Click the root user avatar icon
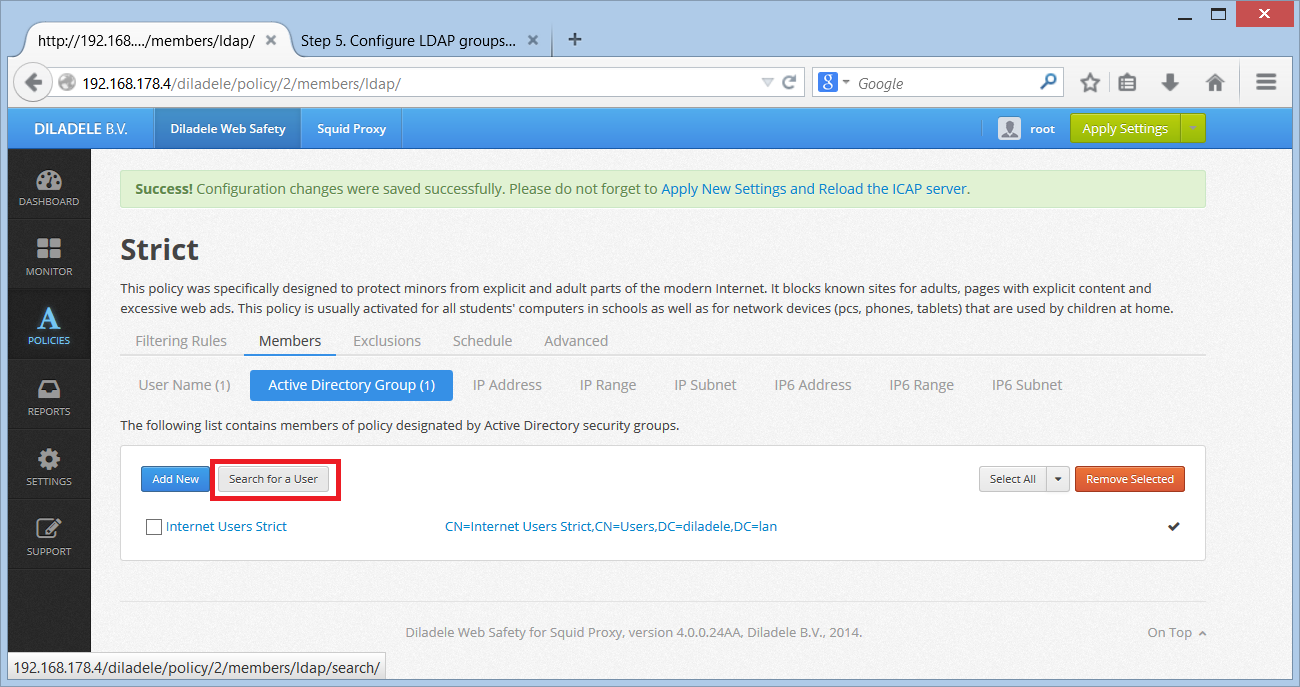1300x687 pixels. pyautogui.click(x=1009, y=129)
